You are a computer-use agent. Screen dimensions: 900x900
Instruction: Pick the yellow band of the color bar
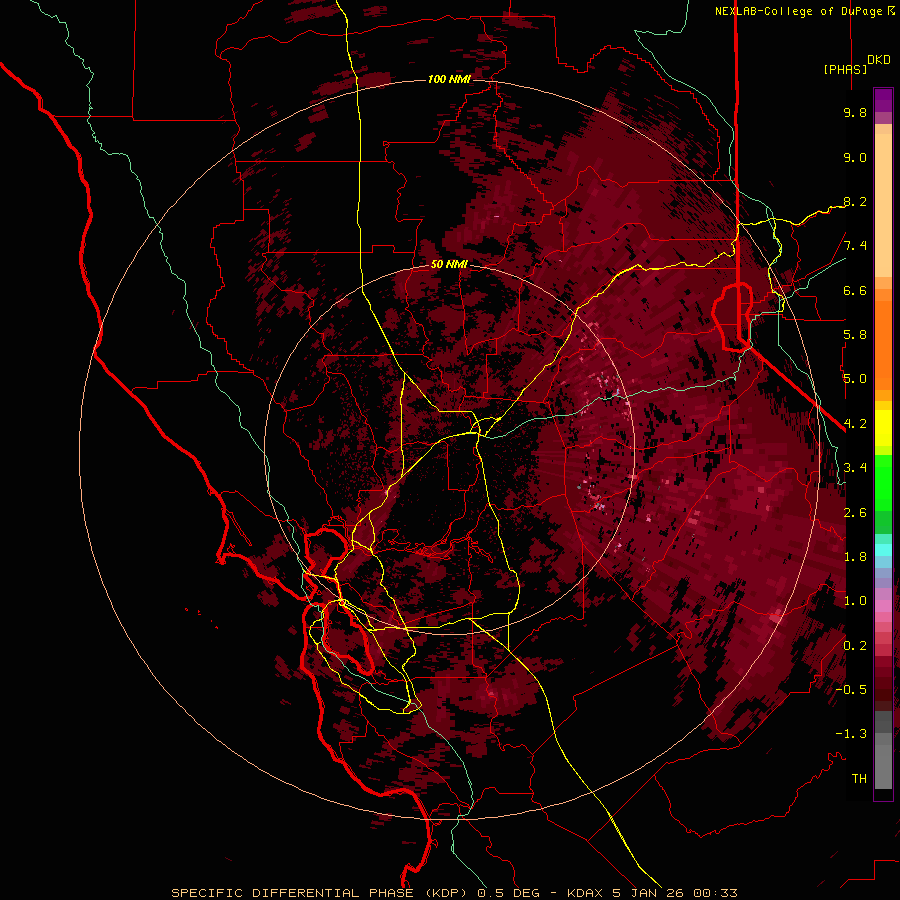pyautogui.click(x=883, y=428)
